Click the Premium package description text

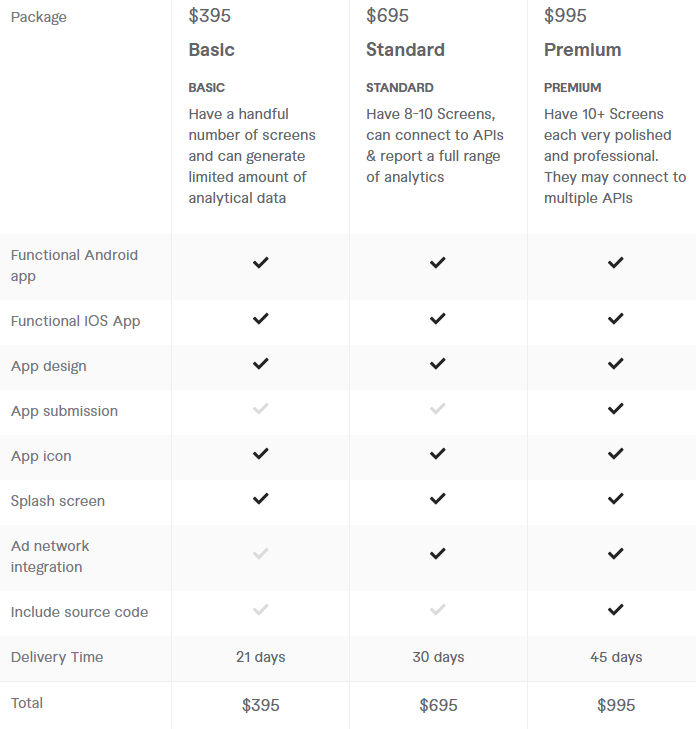pyautogui.click(x=615, y=156)
